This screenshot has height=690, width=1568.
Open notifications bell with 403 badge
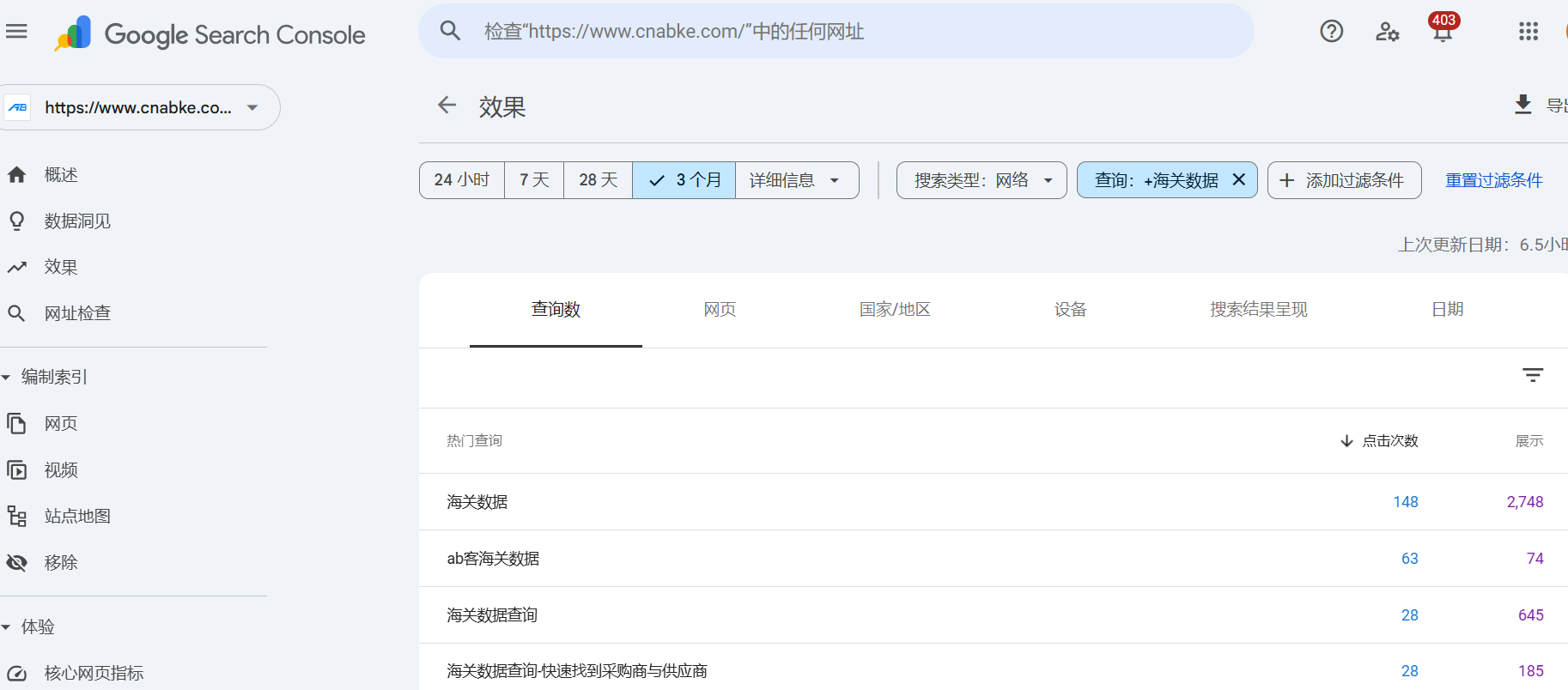(x=1443, y=31)
